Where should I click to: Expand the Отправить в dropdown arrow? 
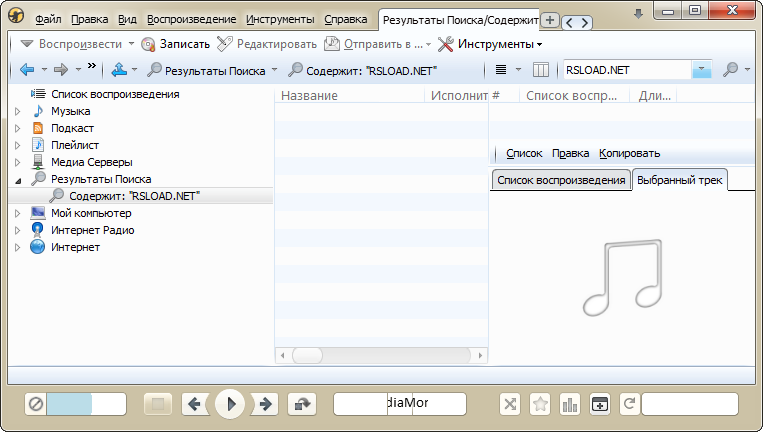428,44
